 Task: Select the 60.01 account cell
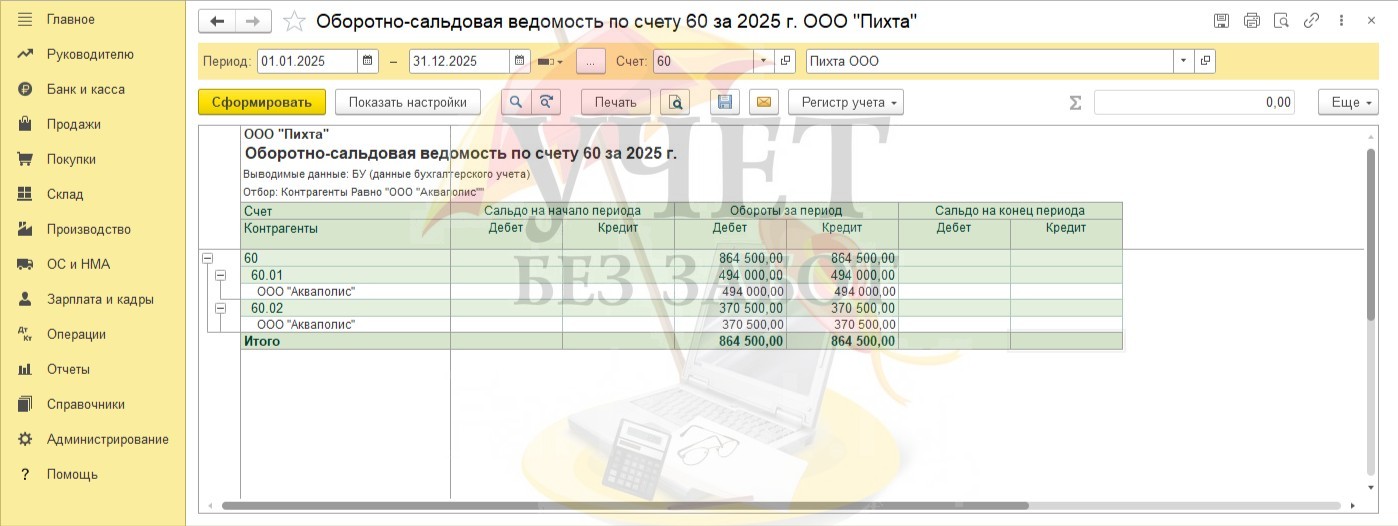coord(345,275)
